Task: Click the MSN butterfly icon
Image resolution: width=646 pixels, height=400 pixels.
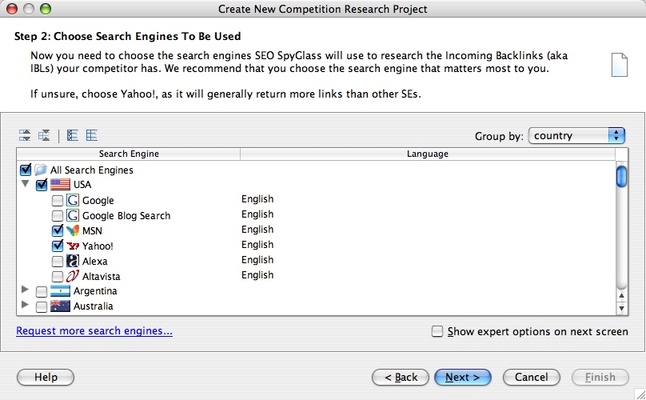Action: point(73,231)
